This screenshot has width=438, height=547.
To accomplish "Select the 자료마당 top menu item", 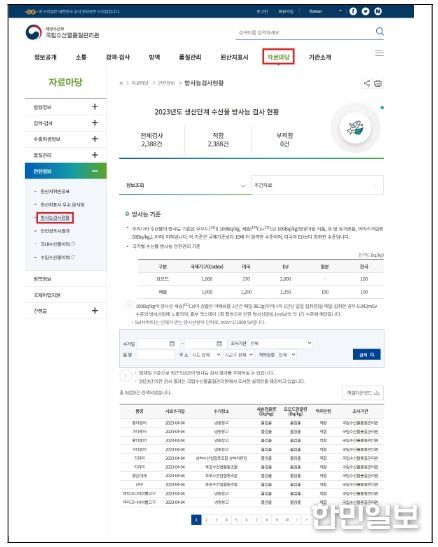I will click(278, 57).
